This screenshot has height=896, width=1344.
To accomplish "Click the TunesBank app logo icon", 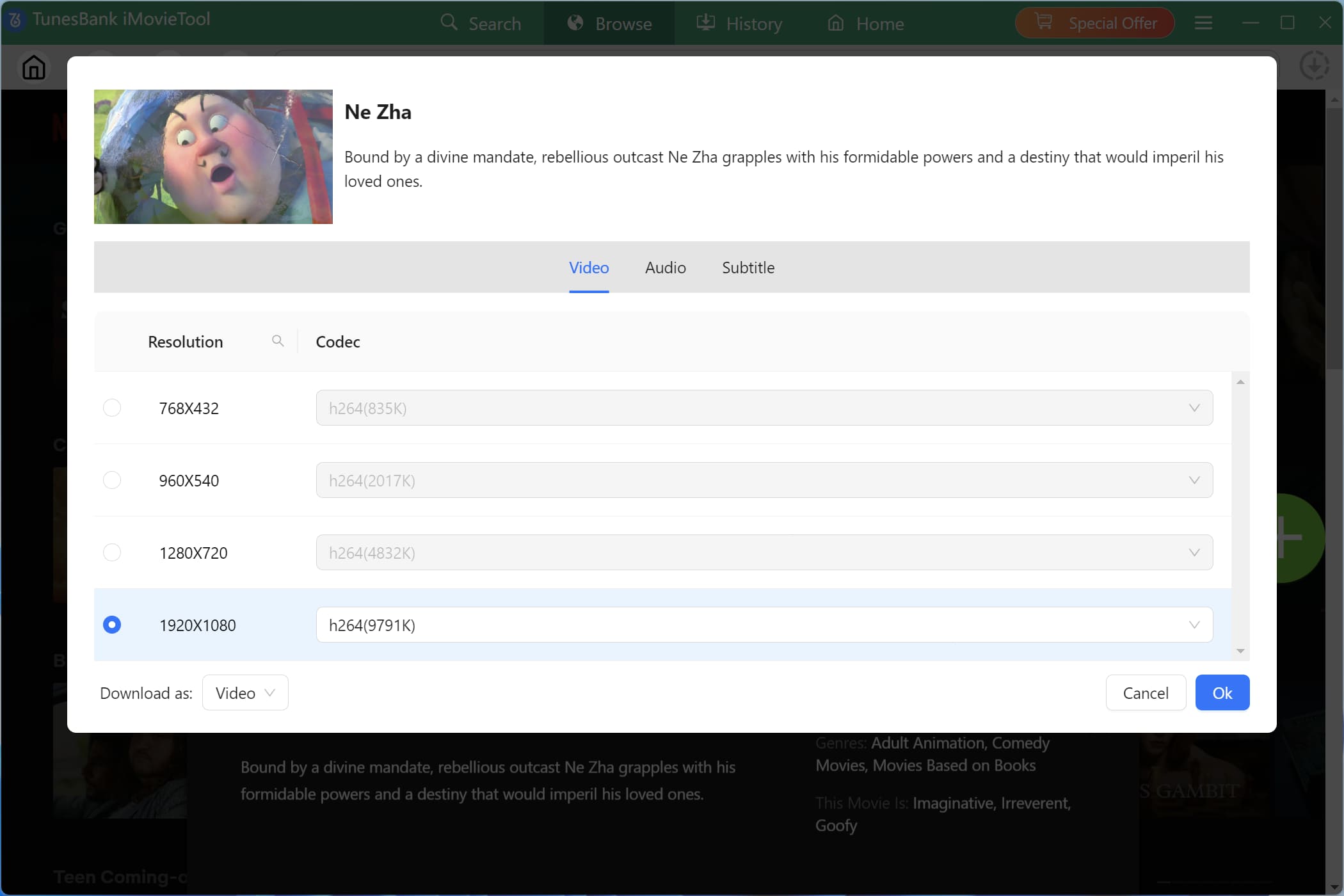I will 15,20.
